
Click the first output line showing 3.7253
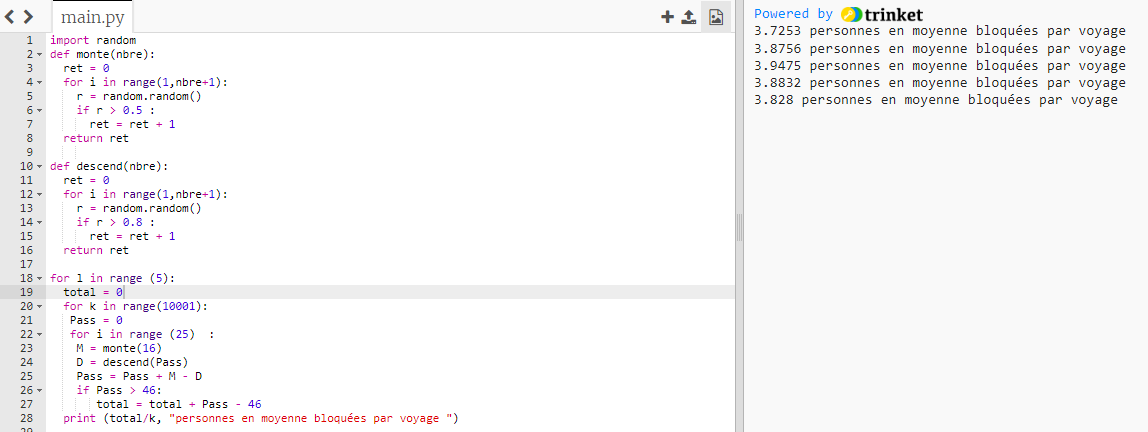(x=940, y=31)
